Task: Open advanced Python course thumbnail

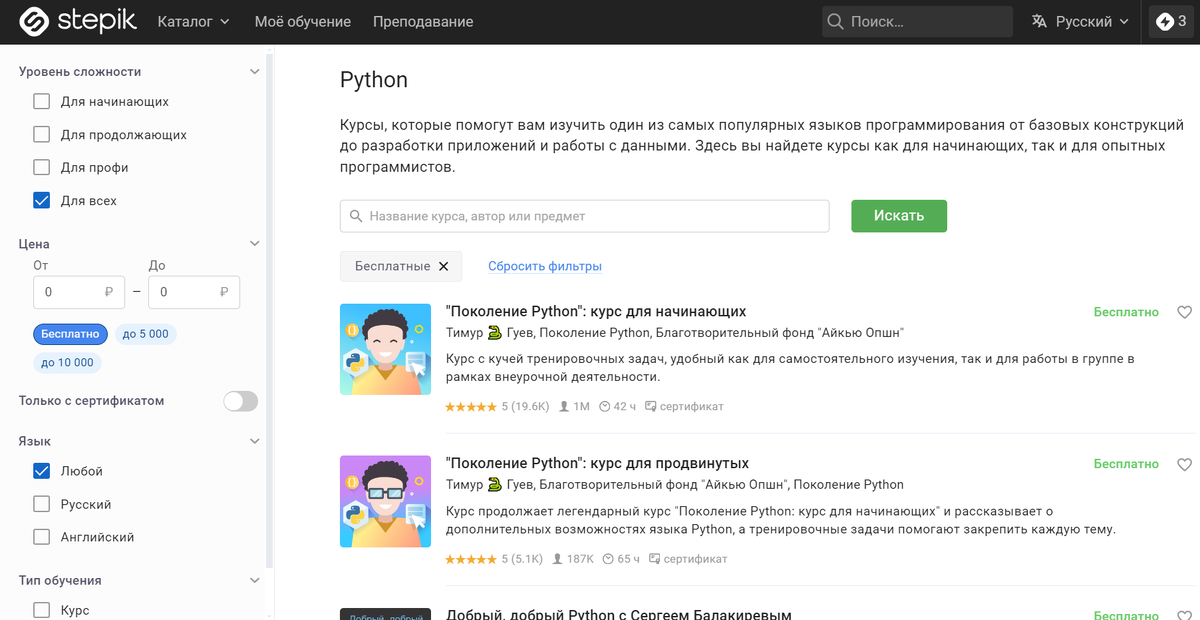Action: coord(385,501)
